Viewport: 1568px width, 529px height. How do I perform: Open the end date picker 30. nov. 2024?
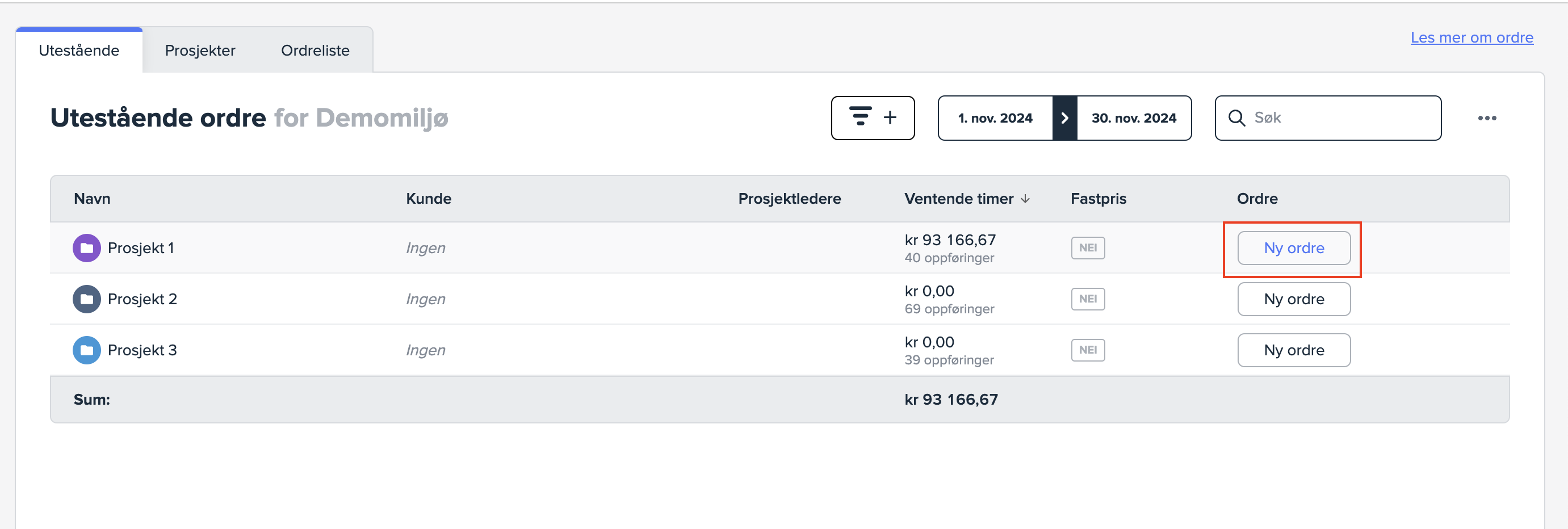[1133, 118]
